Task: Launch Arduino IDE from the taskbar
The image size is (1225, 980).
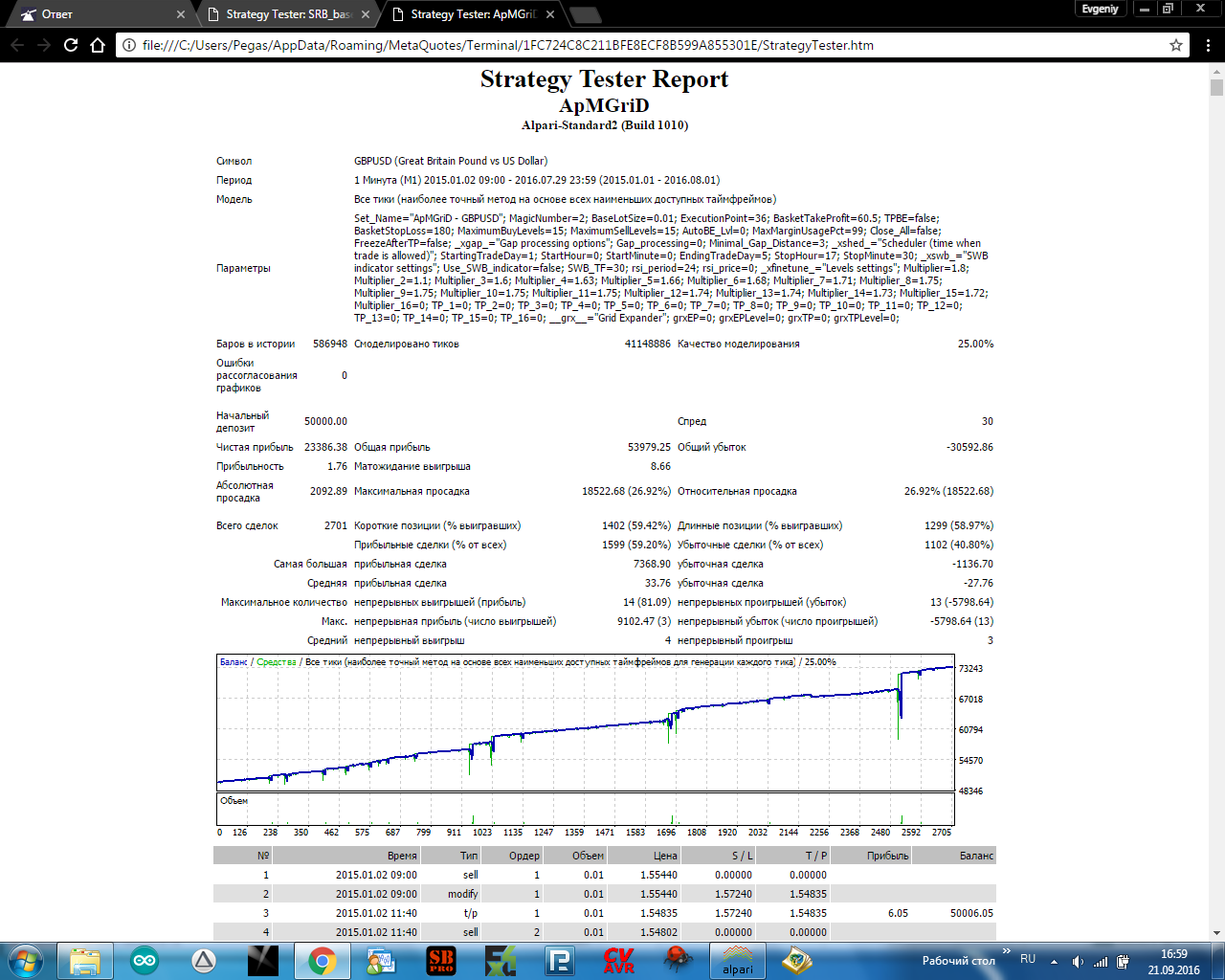Action: (x=145, y=960)
